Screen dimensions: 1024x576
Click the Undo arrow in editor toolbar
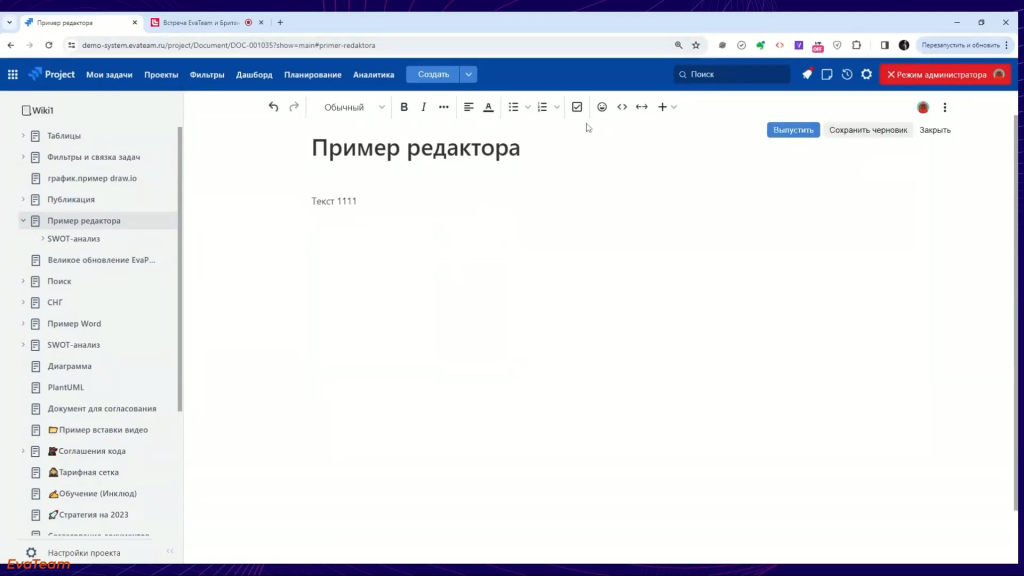[273, 107]
